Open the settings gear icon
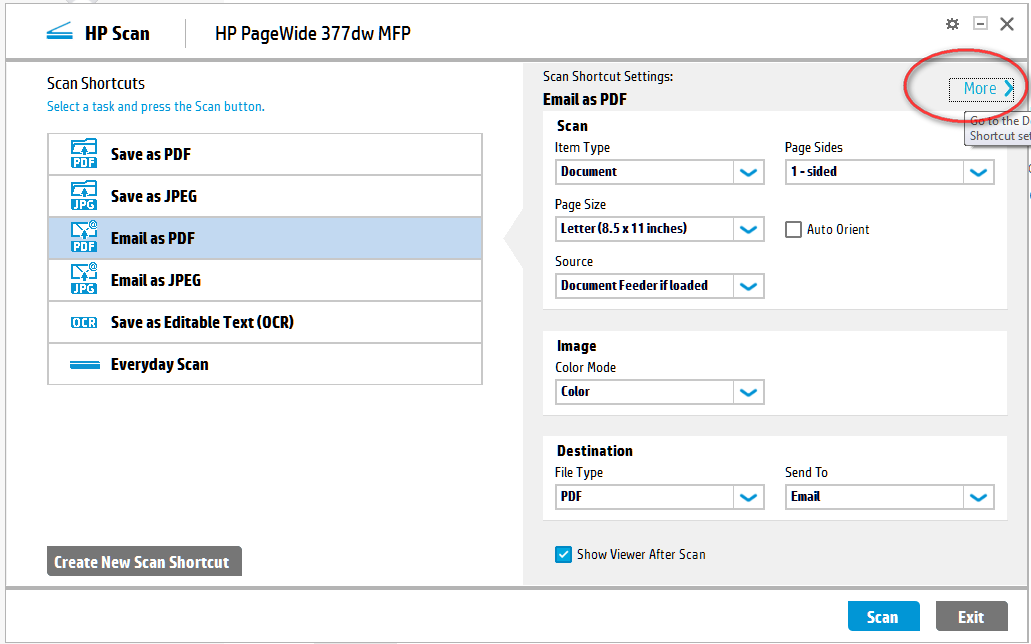Image resolution: width=1031 pixels, height=644 pixels. [x=952, y=23]
